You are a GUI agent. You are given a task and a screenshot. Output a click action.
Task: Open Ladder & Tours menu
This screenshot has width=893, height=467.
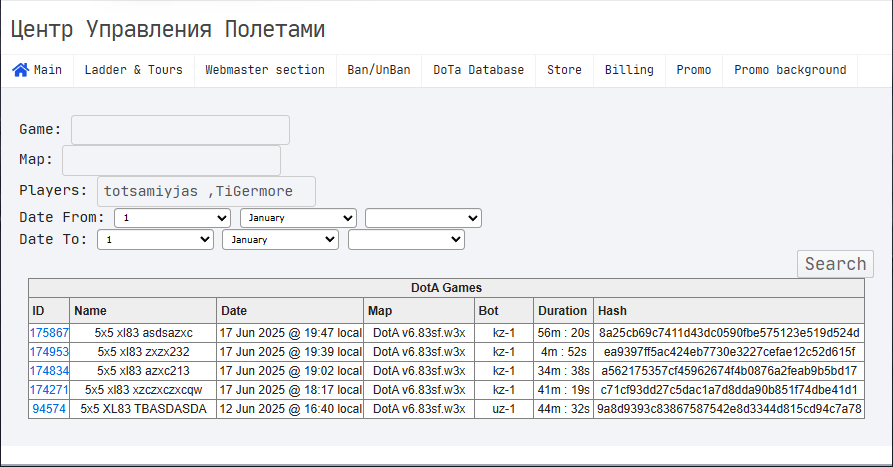(134, 70)
